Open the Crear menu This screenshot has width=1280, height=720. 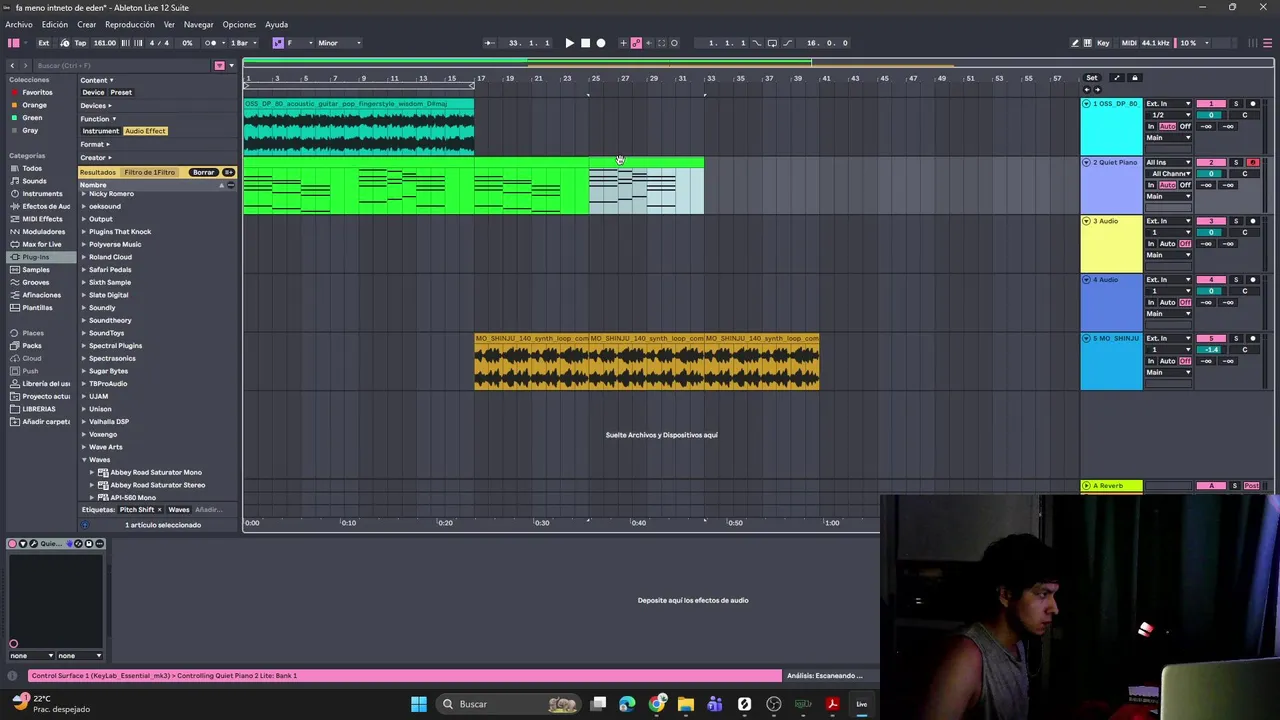click(87, 24)
